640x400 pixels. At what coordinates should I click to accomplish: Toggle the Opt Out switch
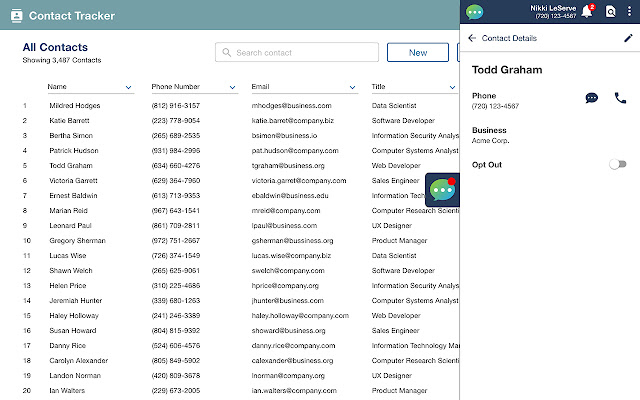click(x=618, y=164)
